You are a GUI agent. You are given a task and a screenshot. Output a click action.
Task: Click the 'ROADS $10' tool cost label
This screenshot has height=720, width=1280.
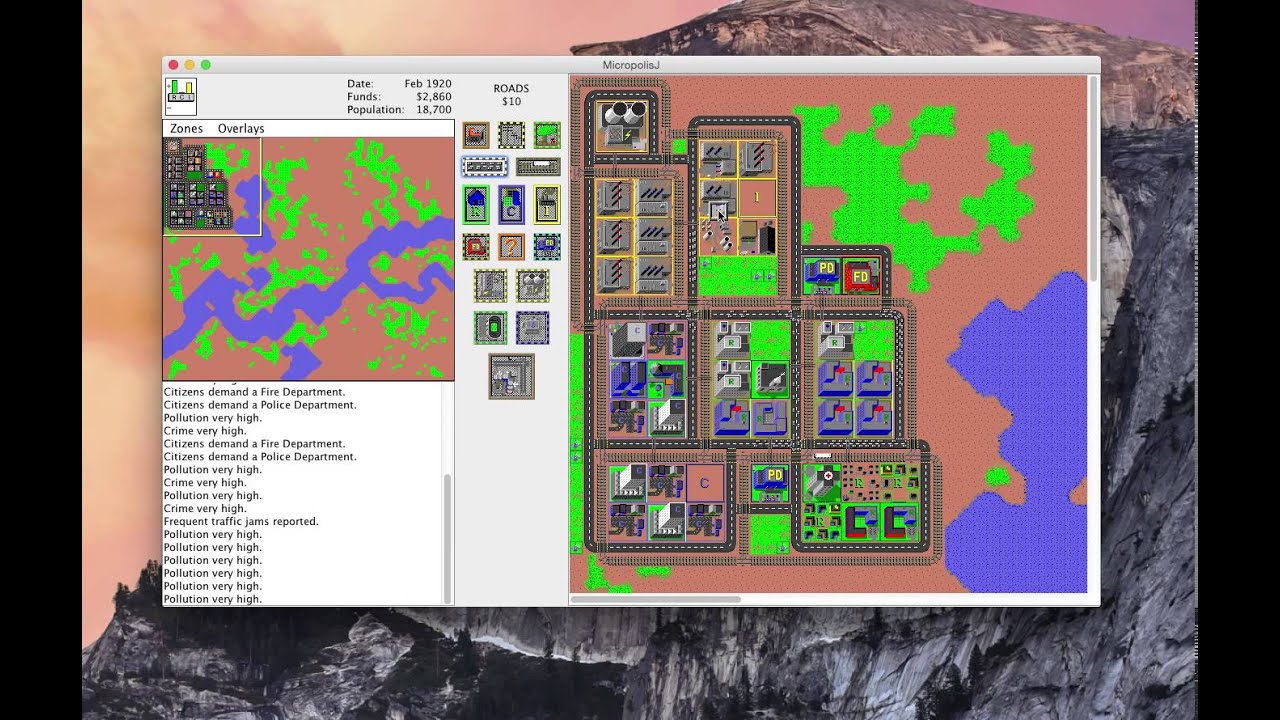[x=511, y=95]
